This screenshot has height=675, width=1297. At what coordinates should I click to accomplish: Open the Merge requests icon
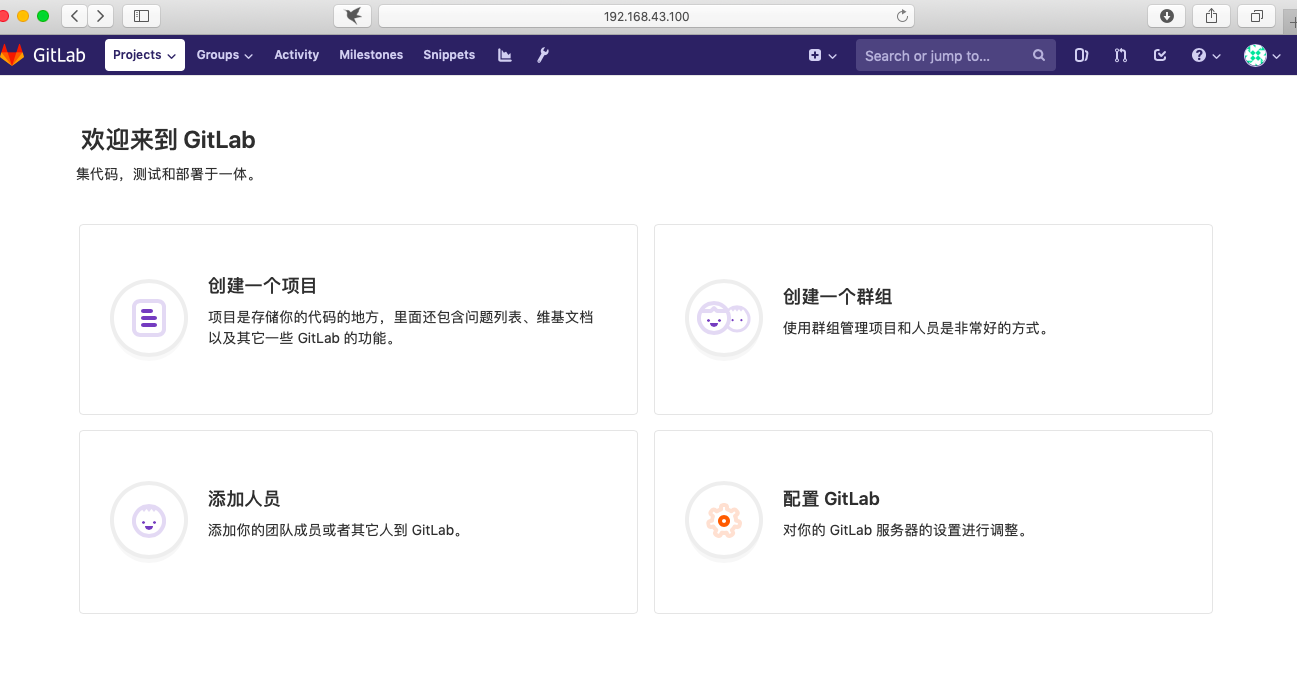click(x=1120, y=56)
